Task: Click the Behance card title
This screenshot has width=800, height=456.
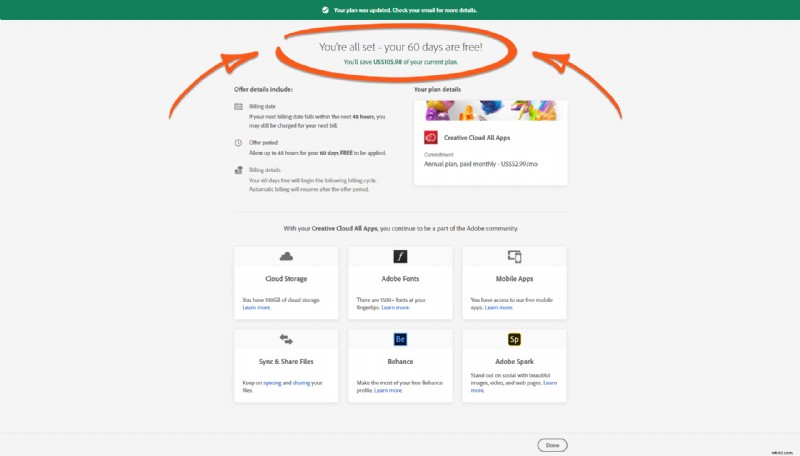Action: pyautogui.click(x=400, y=361)
